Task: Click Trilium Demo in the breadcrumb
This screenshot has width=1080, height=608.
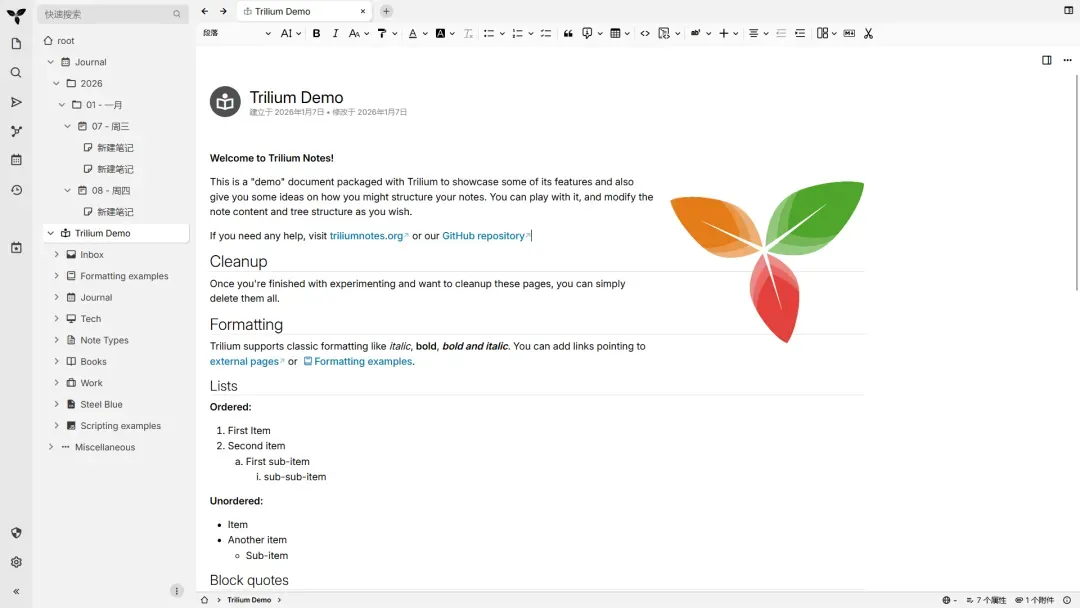Action: coord(249,600)
